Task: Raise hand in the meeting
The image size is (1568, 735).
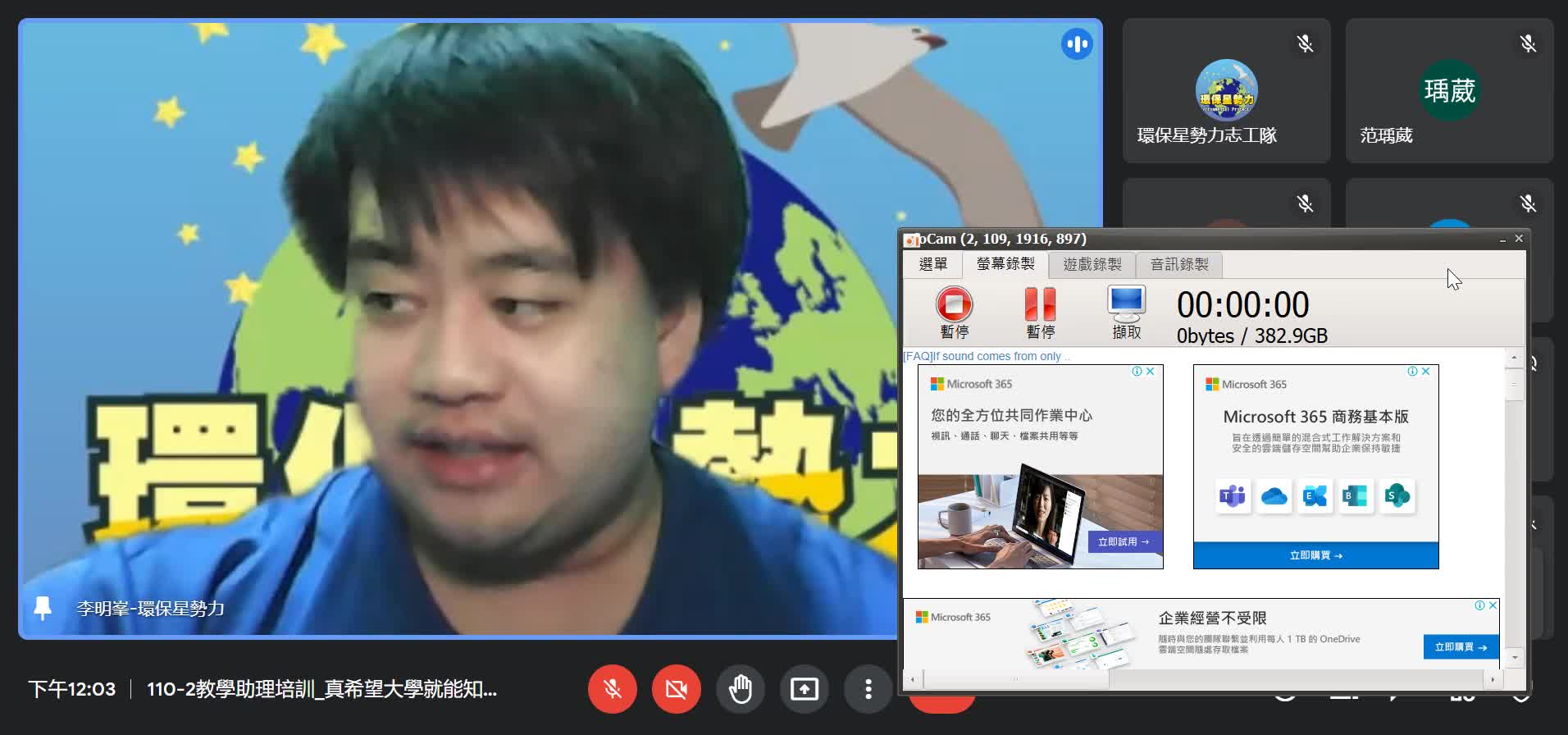Action: (x=740, y=689)
